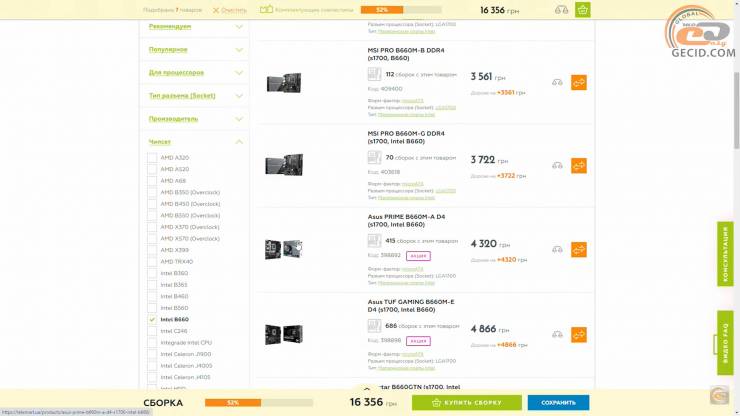Click builds icon next to 112 builds count
Screen dimensions: 740x416
pos(374,74)
